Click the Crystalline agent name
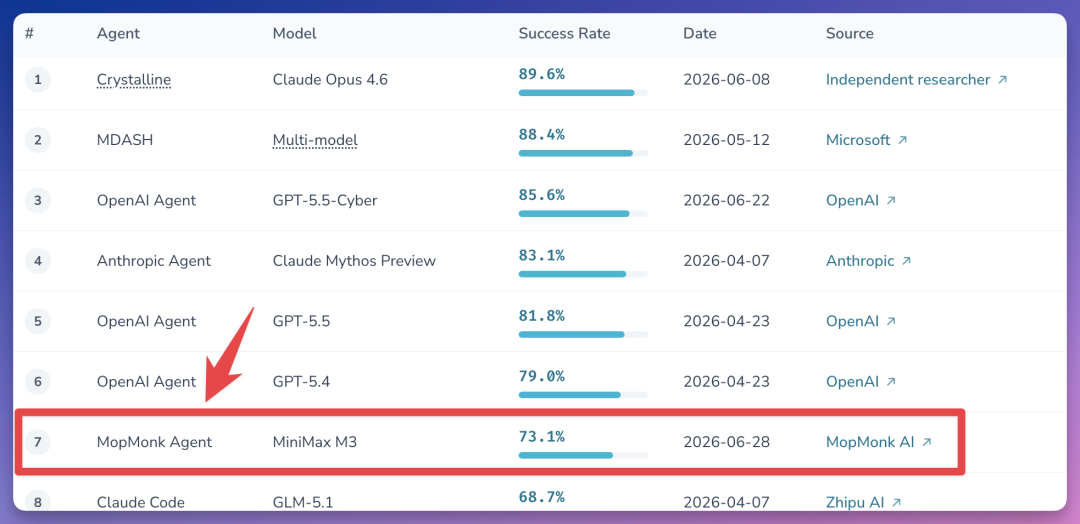Image resolution: width=1080 pixels, height=524 pixels. pos(134,80)
